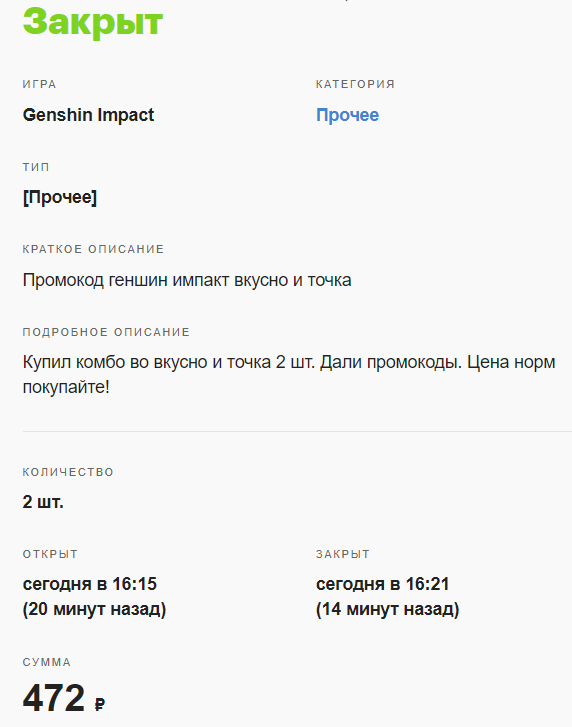Click the КРАТКОЕ ОПИСАНИЕ label
The width and height of the screenshot is (572, 727).
93,249
